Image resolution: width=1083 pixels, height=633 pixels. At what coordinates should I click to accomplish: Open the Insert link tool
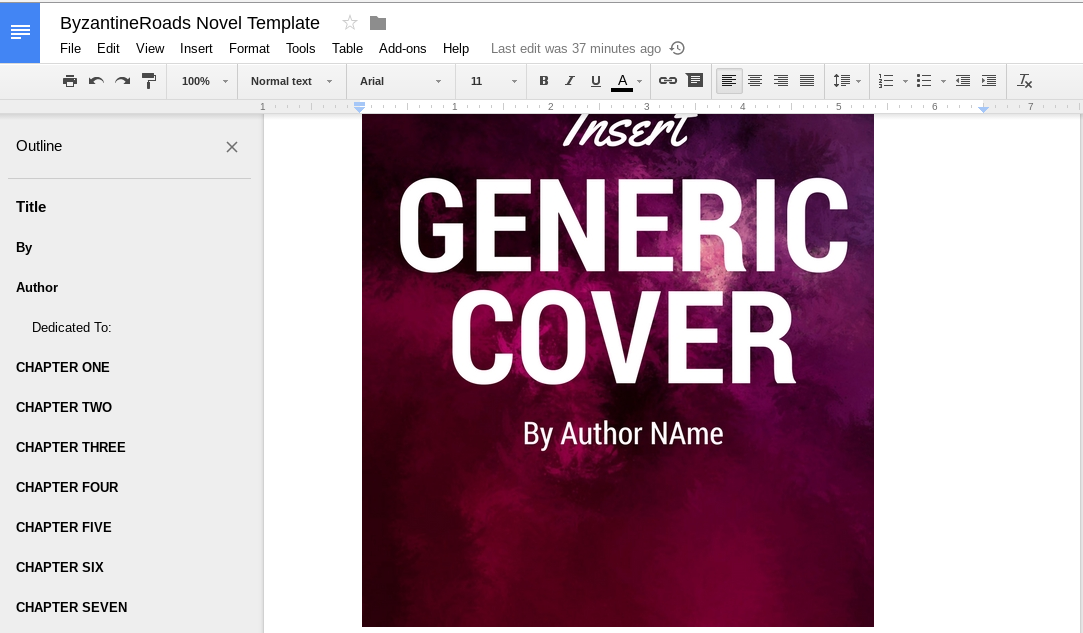(668, 81)
